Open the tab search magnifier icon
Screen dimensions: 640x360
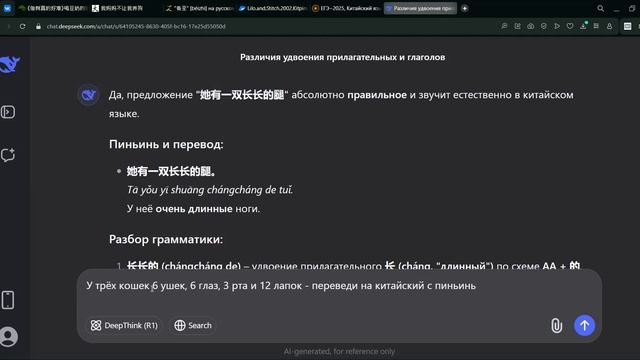[x=600, y=8]
